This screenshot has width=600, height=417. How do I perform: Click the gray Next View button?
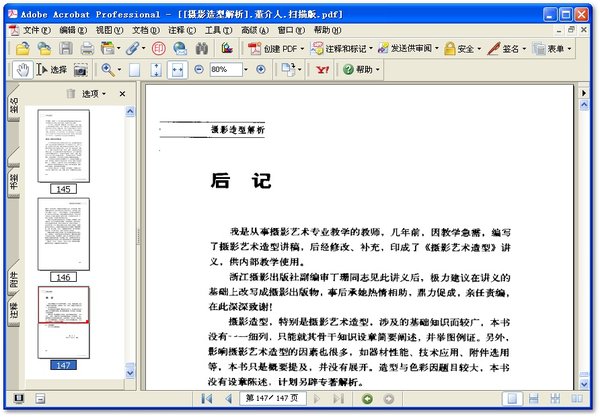point(389,399)
